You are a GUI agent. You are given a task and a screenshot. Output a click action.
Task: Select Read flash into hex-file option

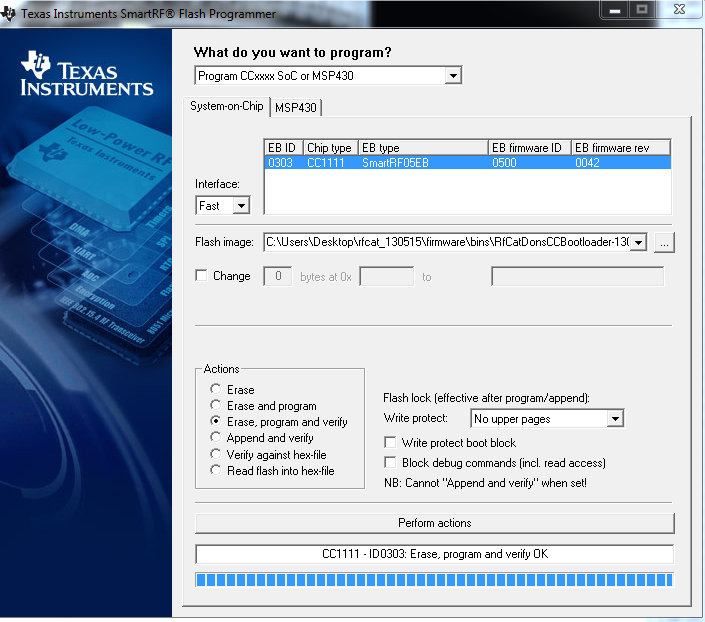[216, 470]
